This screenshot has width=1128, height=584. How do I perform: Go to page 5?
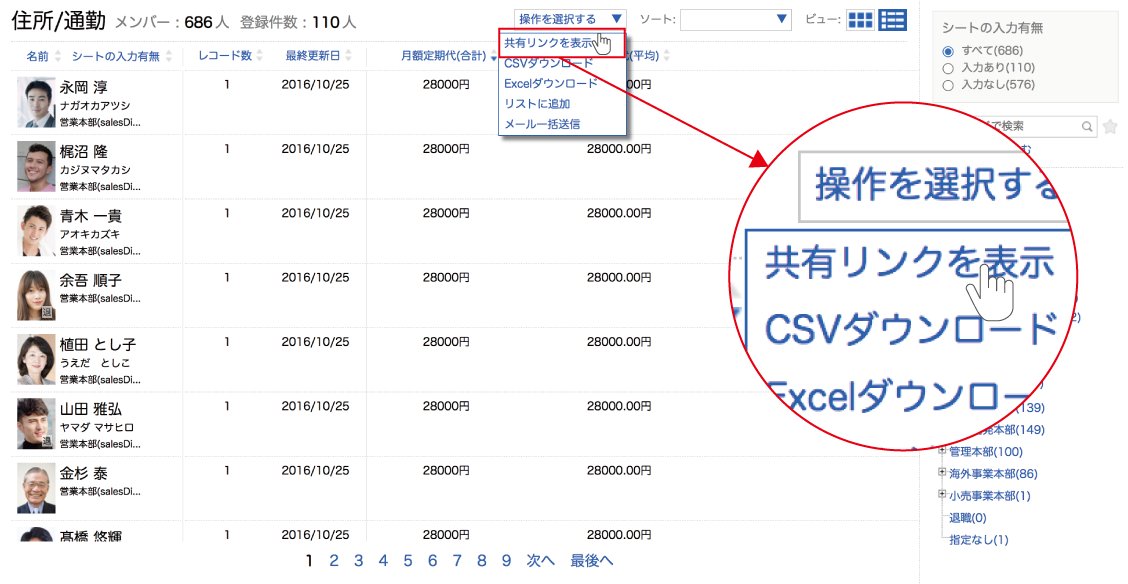408,561
